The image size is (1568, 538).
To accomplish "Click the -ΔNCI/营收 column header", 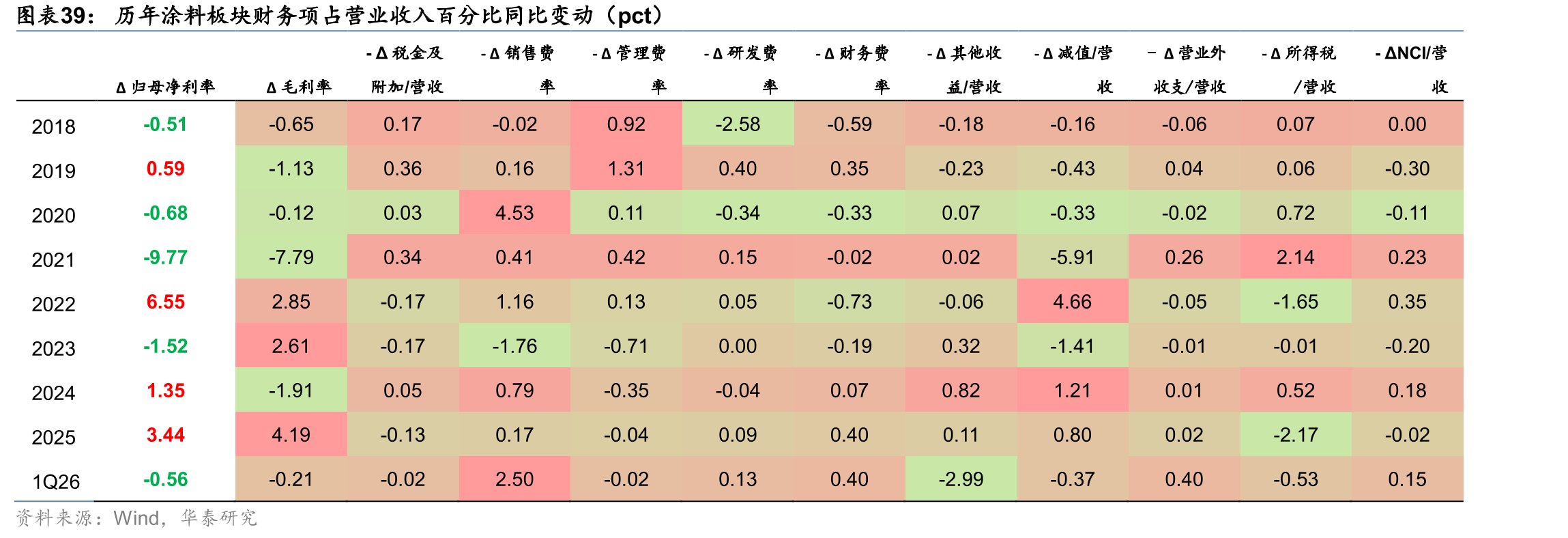I will click(1411, 70).
